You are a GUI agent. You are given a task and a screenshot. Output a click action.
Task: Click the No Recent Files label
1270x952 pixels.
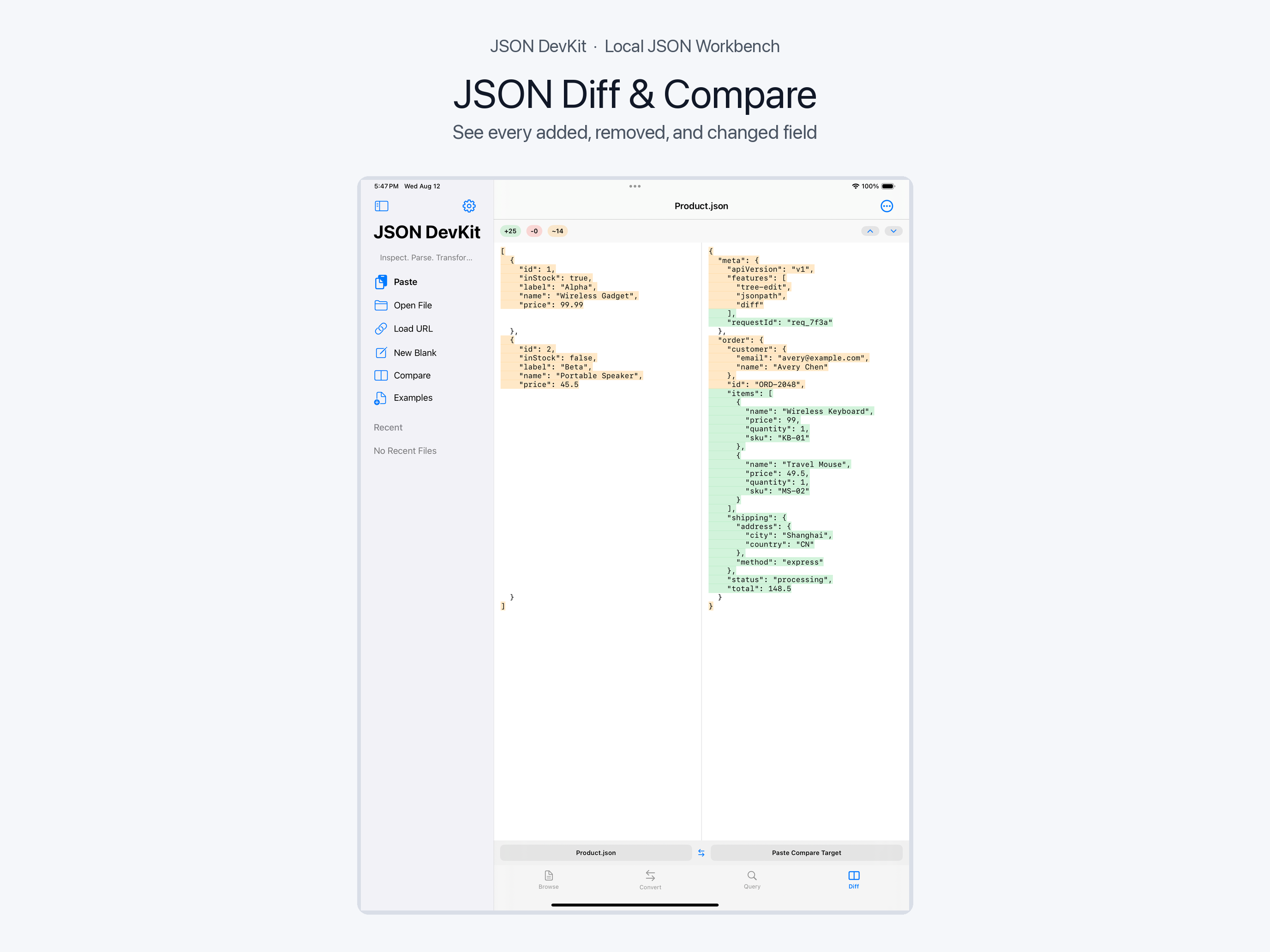405,451
